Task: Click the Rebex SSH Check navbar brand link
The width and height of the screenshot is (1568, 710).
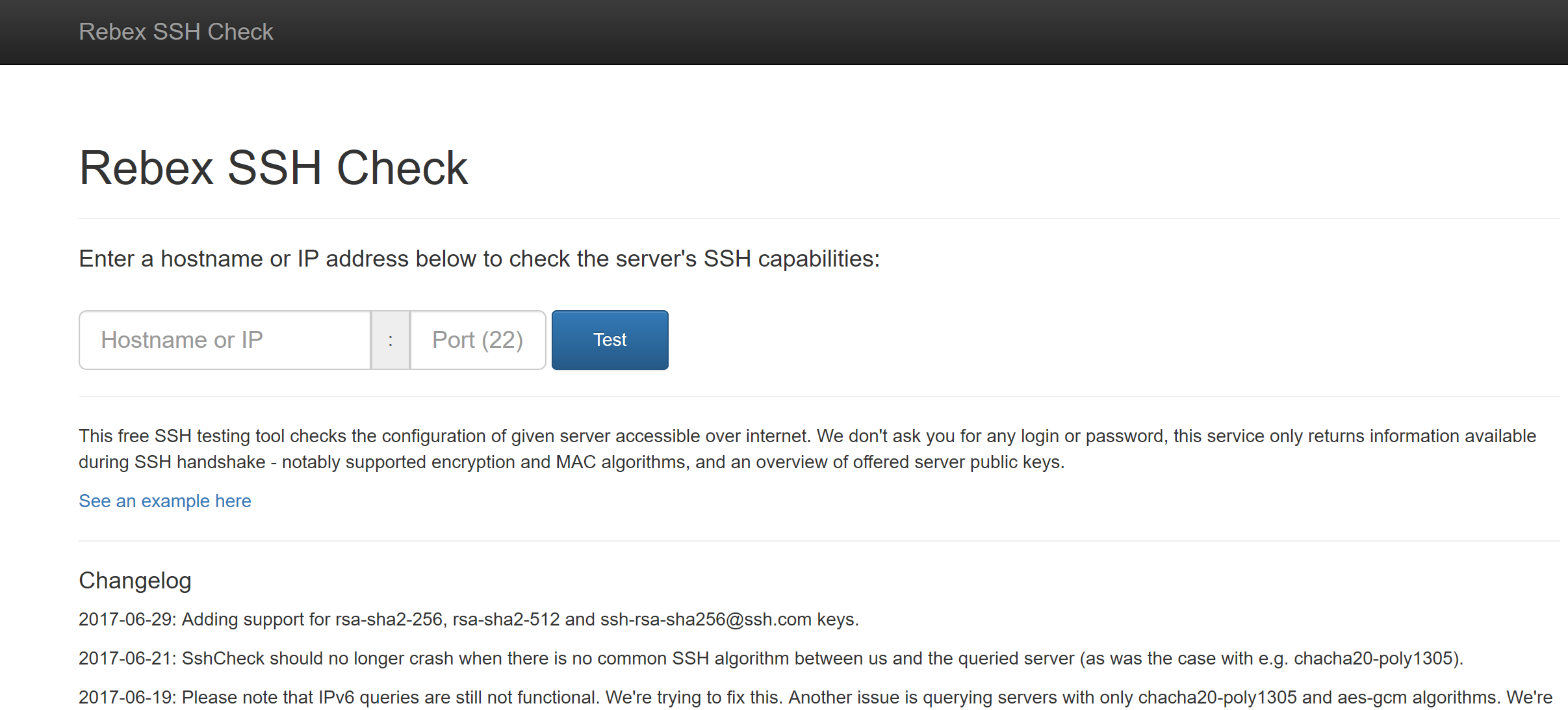Action: (176, 32)
